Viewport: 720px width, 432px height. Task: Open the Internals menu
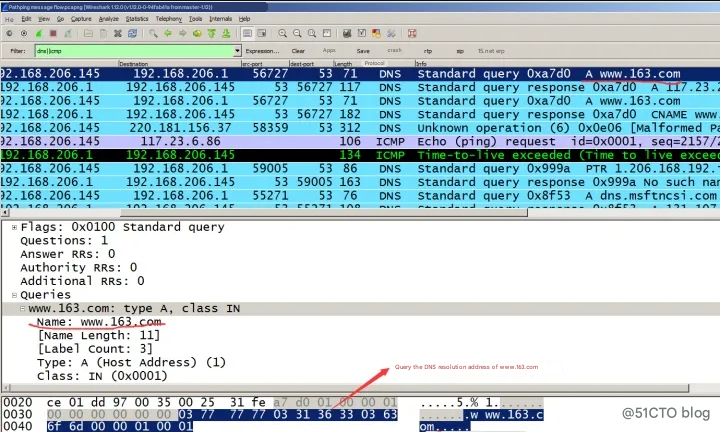coord(220,19)
